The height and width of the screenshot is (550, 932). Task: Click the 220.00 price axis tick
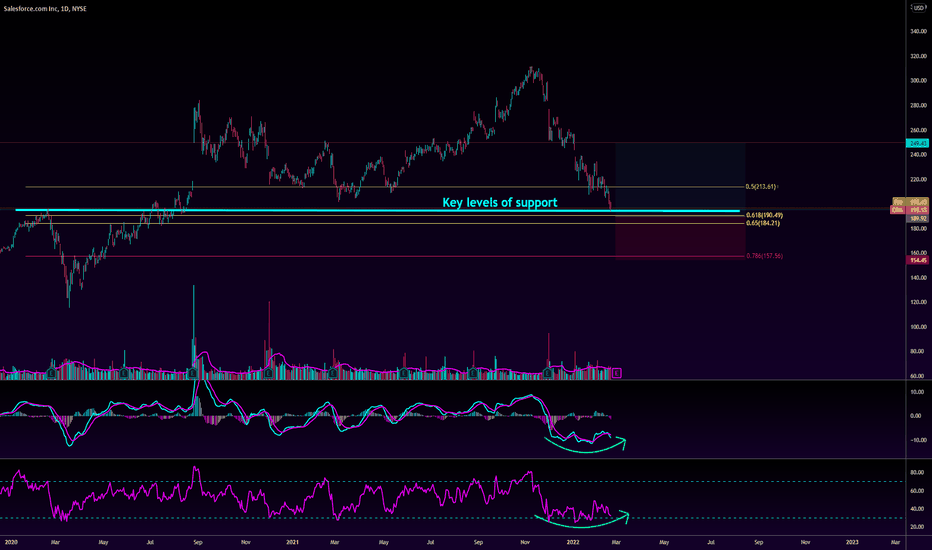pyautogui.click(x=919, y=179)
